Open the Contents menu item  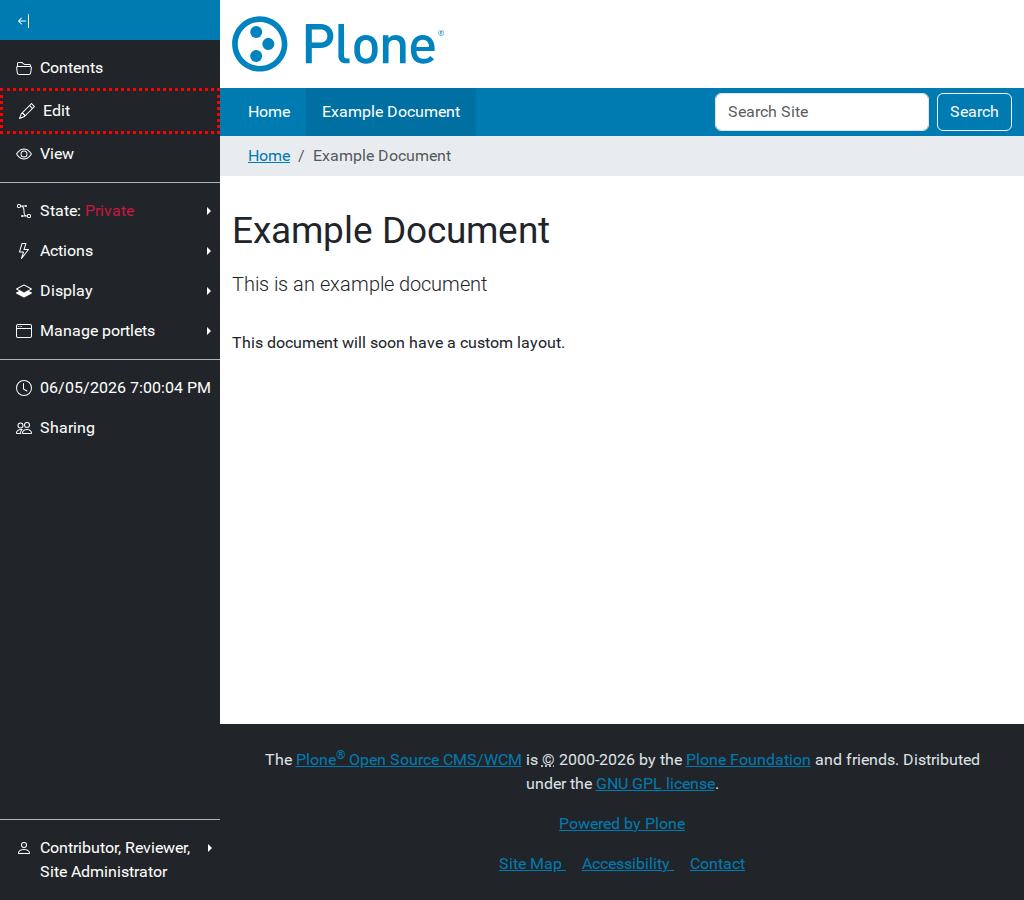[x=110, y=68]
